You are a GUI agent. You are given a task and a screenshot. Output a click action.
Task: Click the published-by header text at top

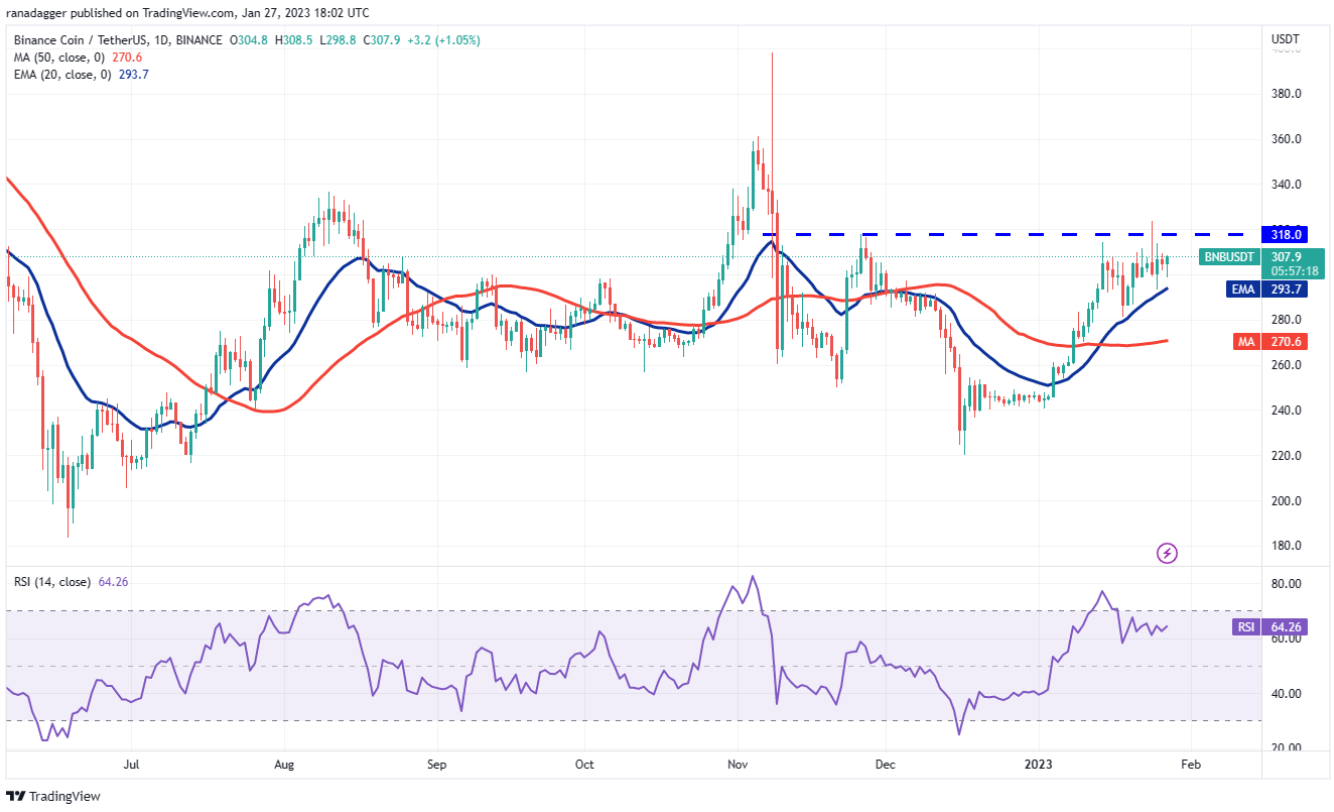click(x=190, y=12)
